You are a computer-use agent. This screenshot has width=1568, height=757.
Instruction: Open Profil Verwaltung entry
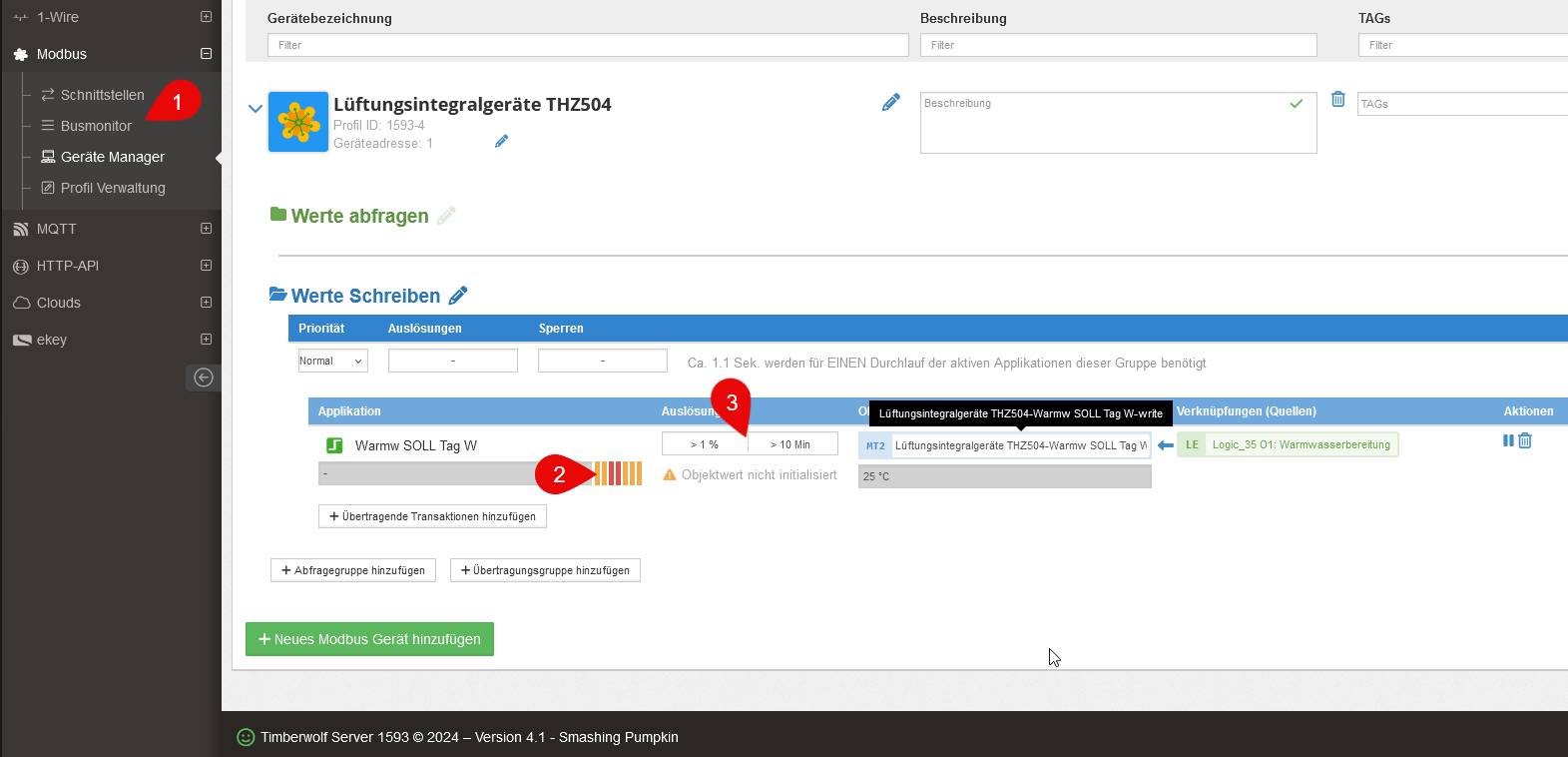click(x=113, y=188)
